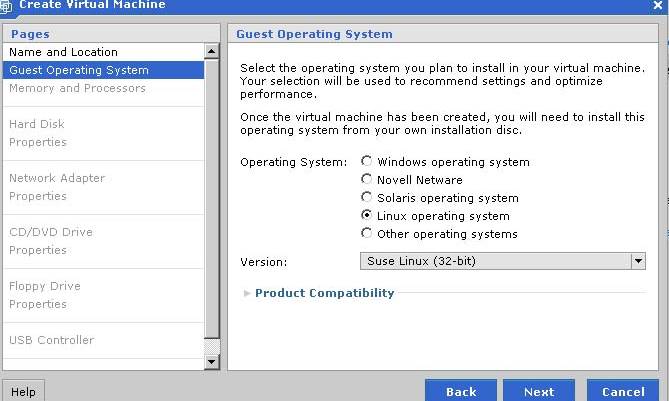Select the Linux operating system option
This screenshot has width=669, height=401.
pos(367,216)
